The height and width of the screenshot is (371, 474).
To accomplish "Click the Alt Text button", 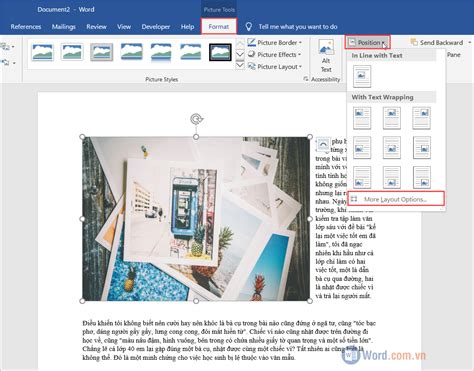I will tap(326, 56).
